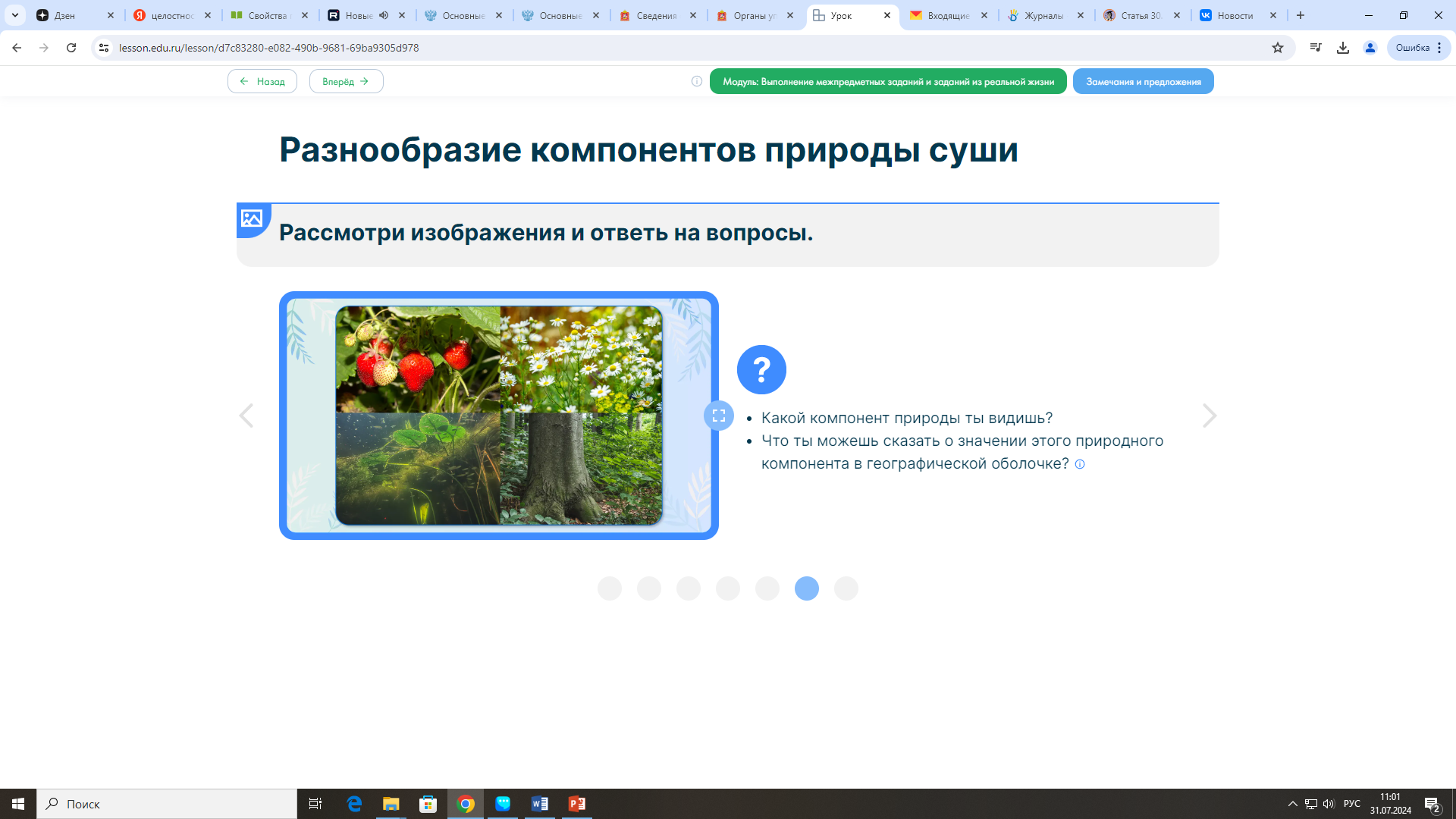1456x819 pixels.
Task: Select the third slide dot
Action: [x=689, y=588]
